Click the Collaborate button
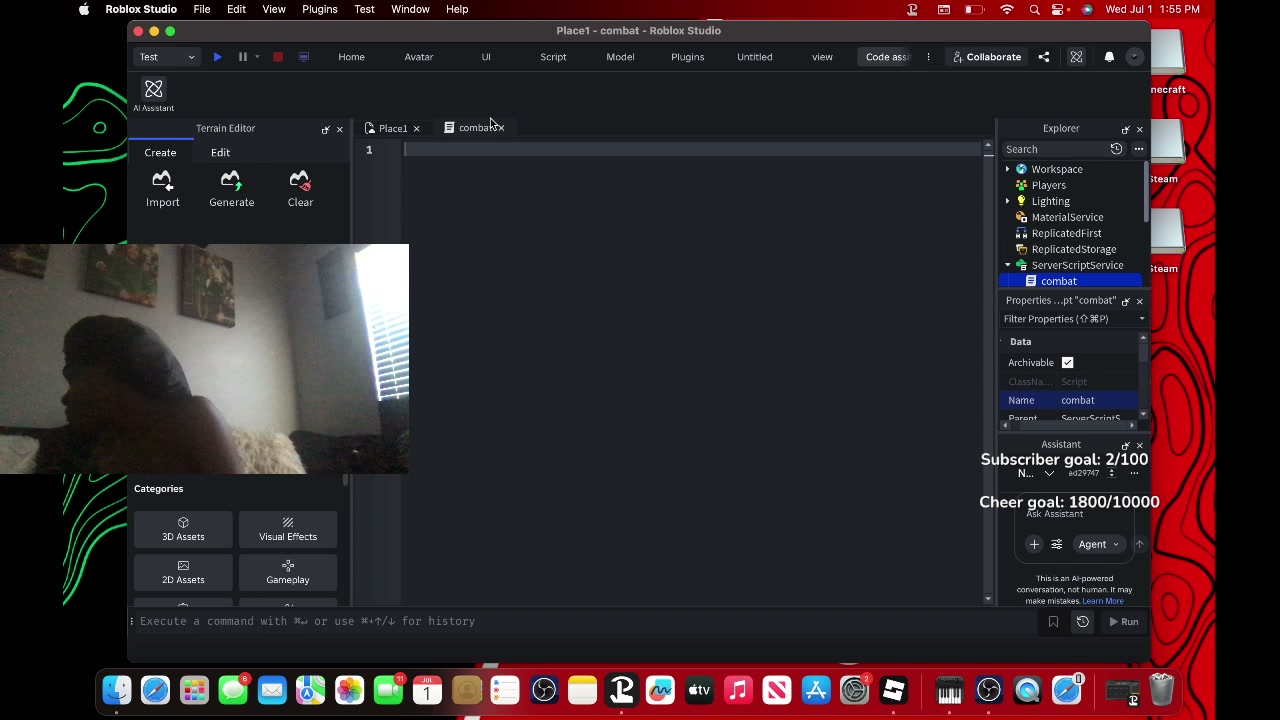Viewport: 1280px width, 720px height. [x=986, y=57]
